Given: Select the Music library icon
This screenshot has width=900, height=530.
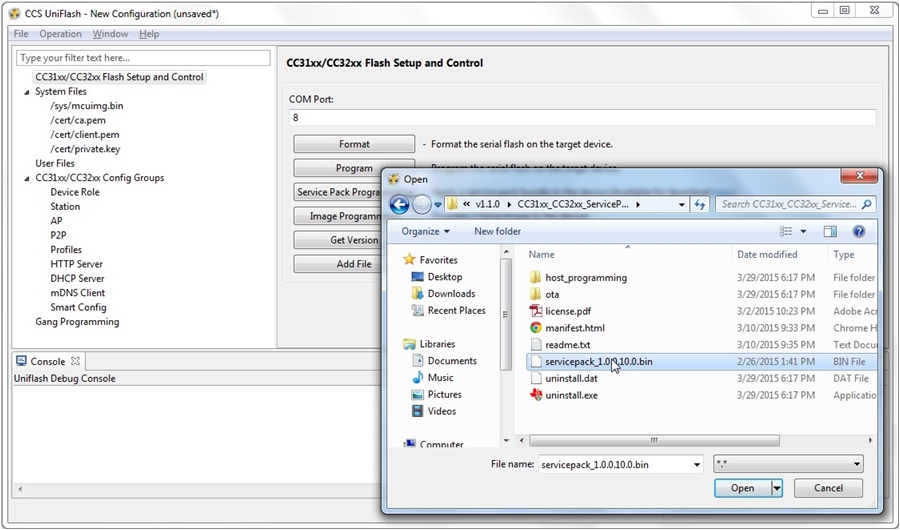Looking at the screenshot, I should pos(418,377).
